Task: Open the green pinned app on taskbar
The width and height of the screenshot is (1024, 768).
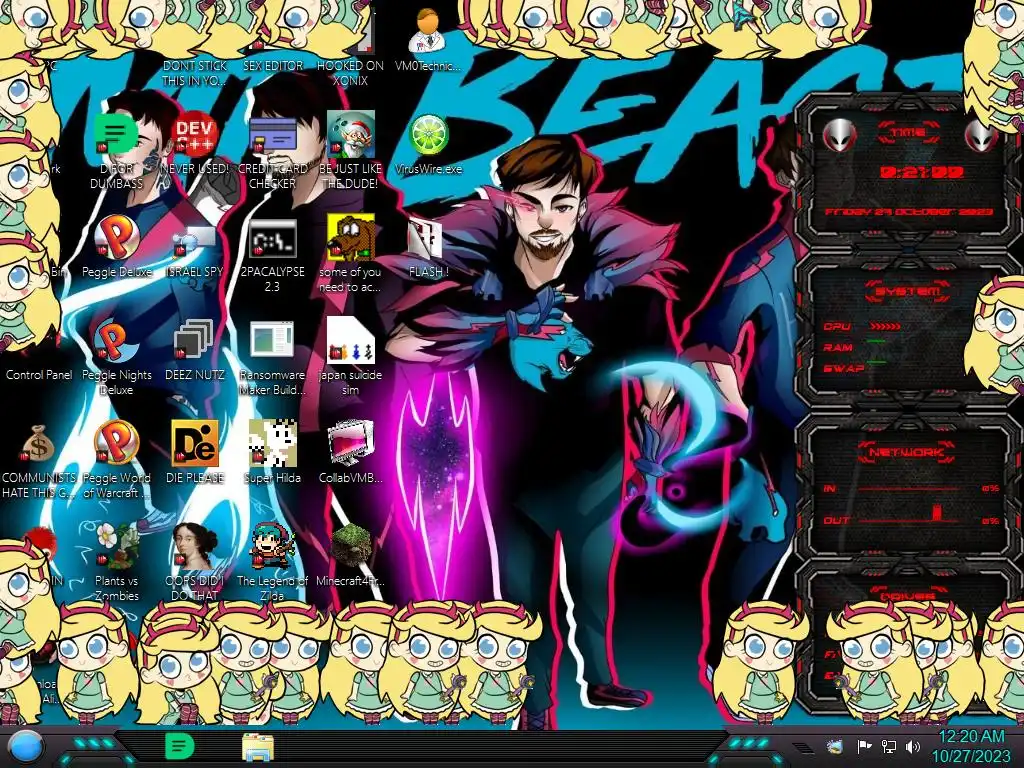Action: click(180, 746)
